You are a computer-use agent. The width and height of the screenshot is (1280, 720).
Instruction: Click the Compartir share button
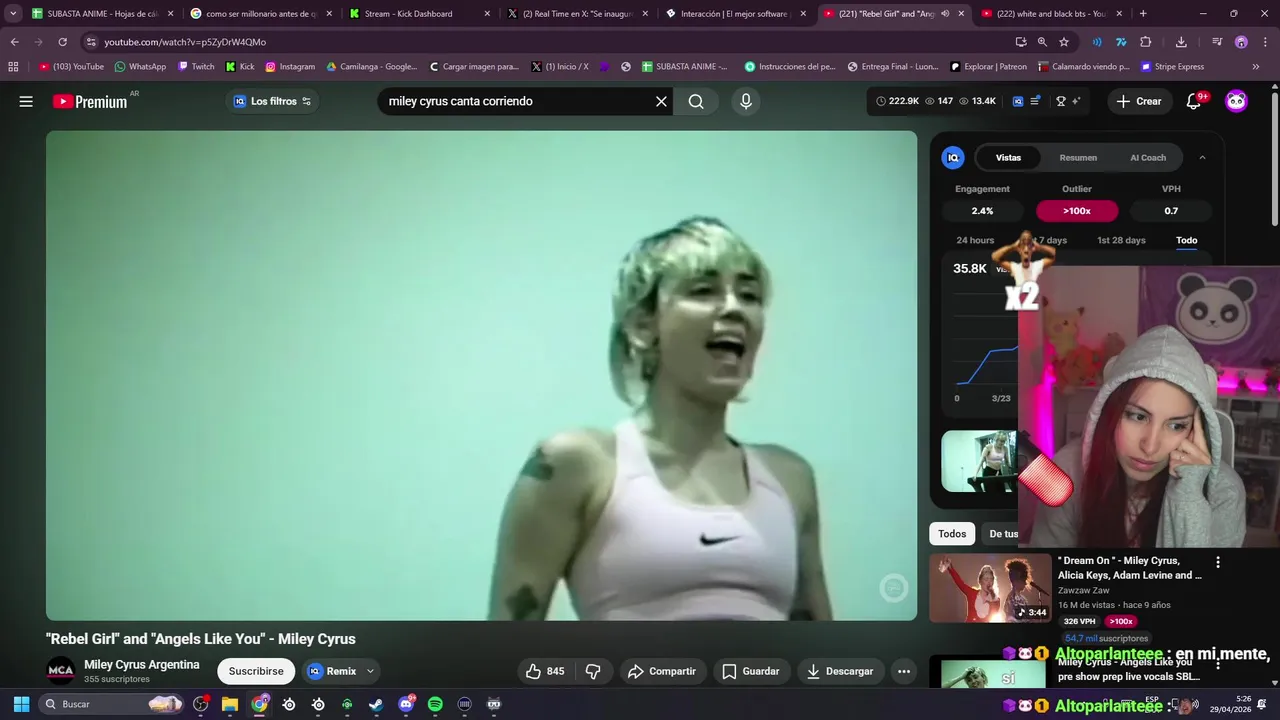point(662,671)
